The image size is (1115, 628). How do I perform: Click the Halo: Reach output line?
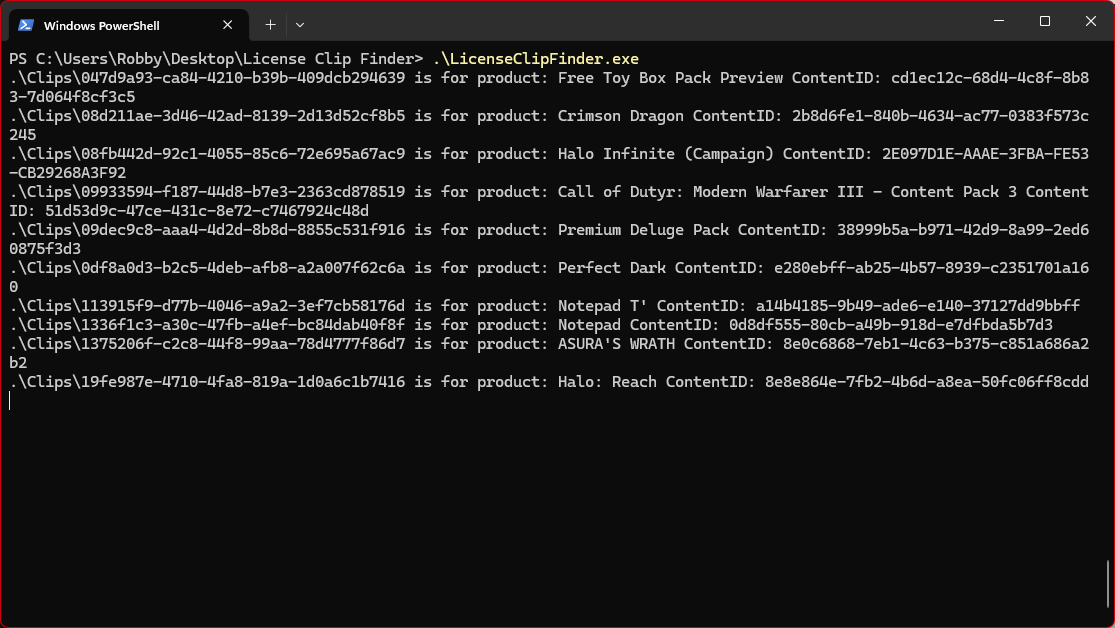click(549, 382)
